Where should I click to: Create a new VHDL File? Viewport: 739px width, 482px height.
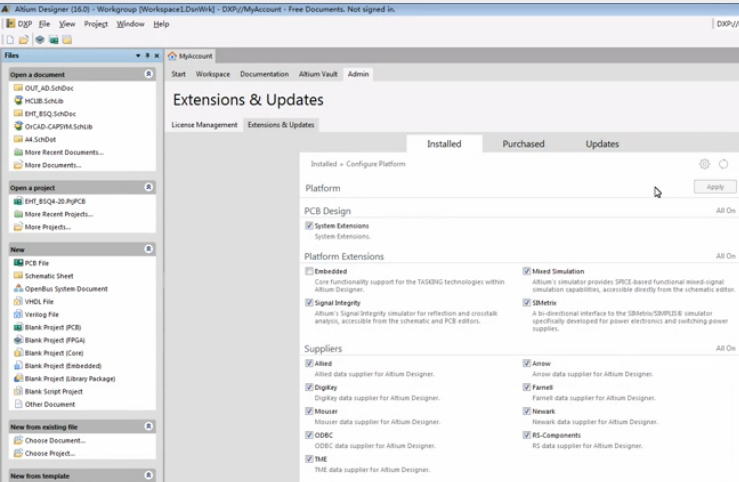pyautogui.click(x=39, y=302)
